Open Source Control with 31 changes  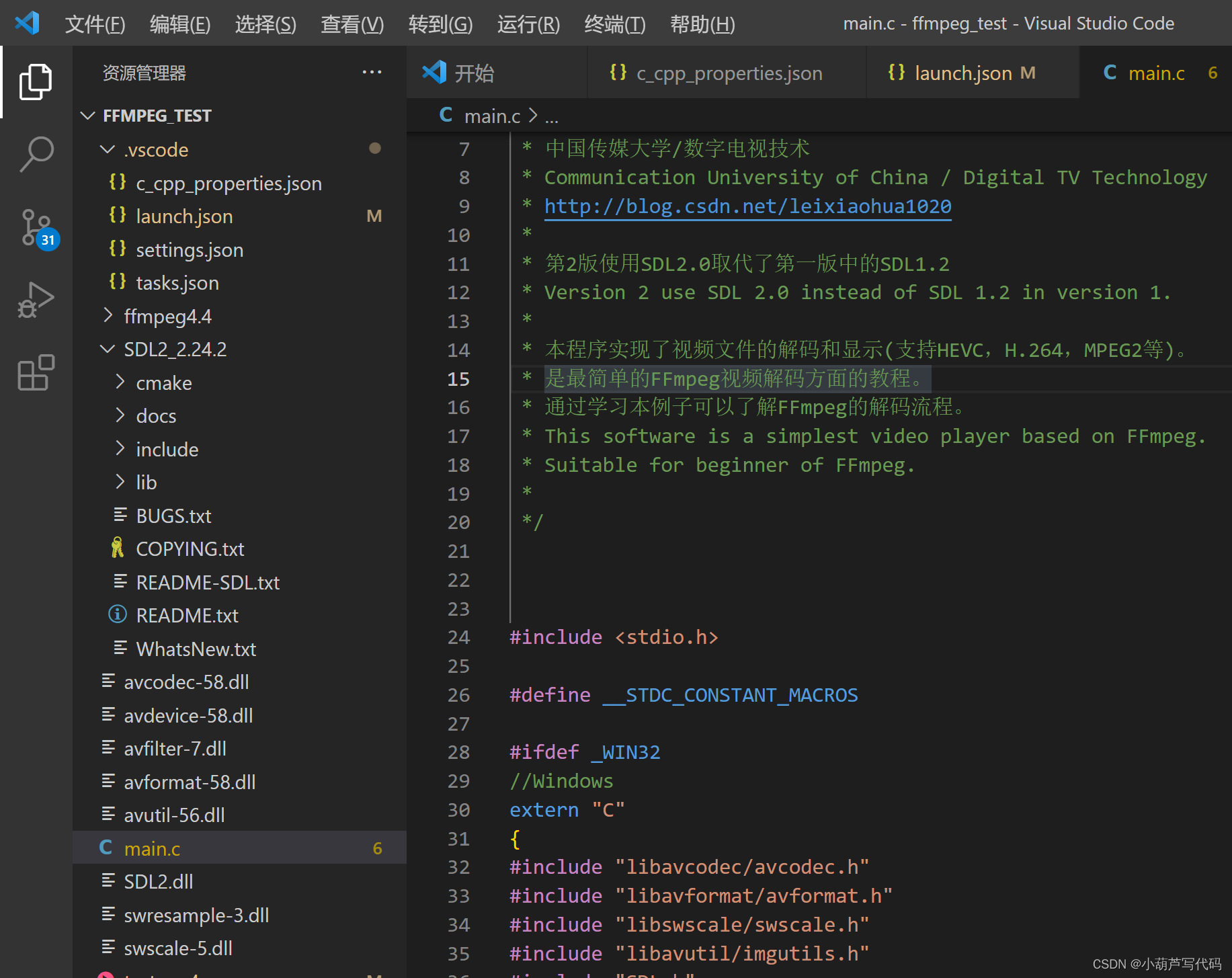tap(37, 227)
